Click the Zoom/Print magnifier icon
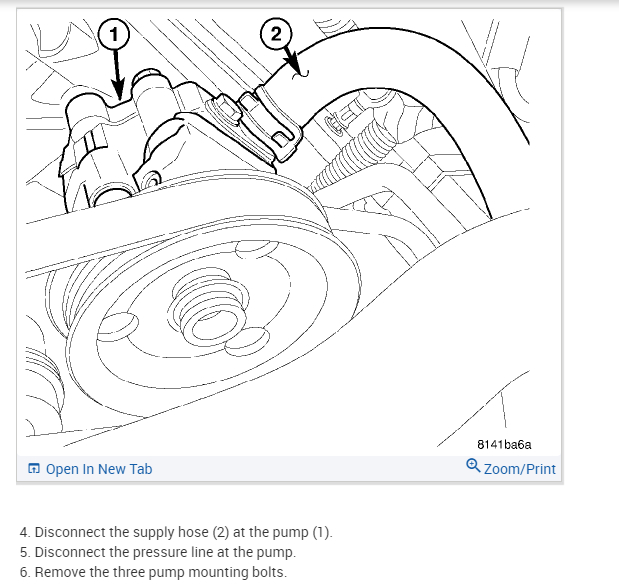619x585 pixels. (473, 465)
